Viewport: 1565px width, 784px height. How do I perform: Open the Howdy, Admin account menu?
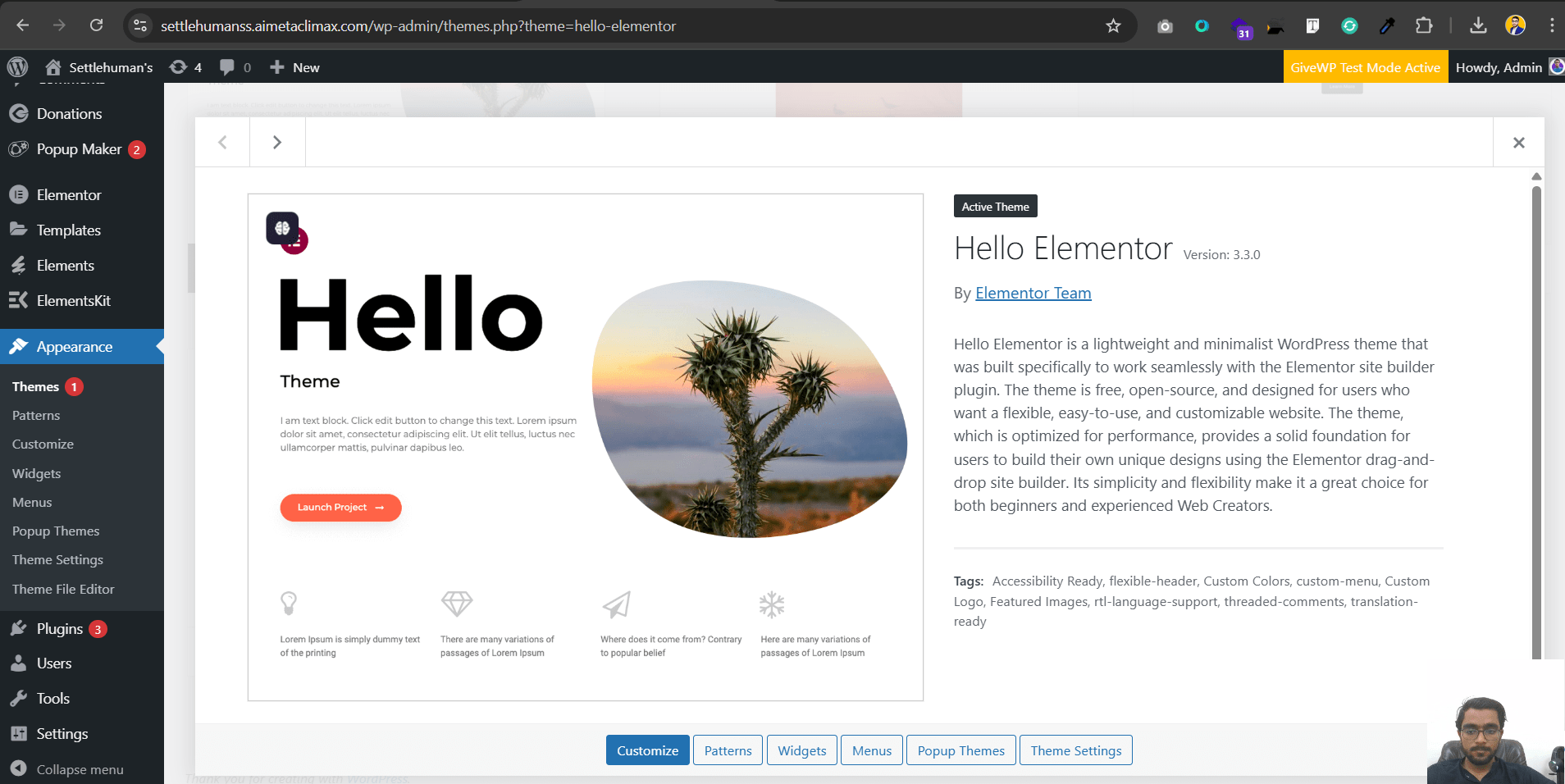1508,67
